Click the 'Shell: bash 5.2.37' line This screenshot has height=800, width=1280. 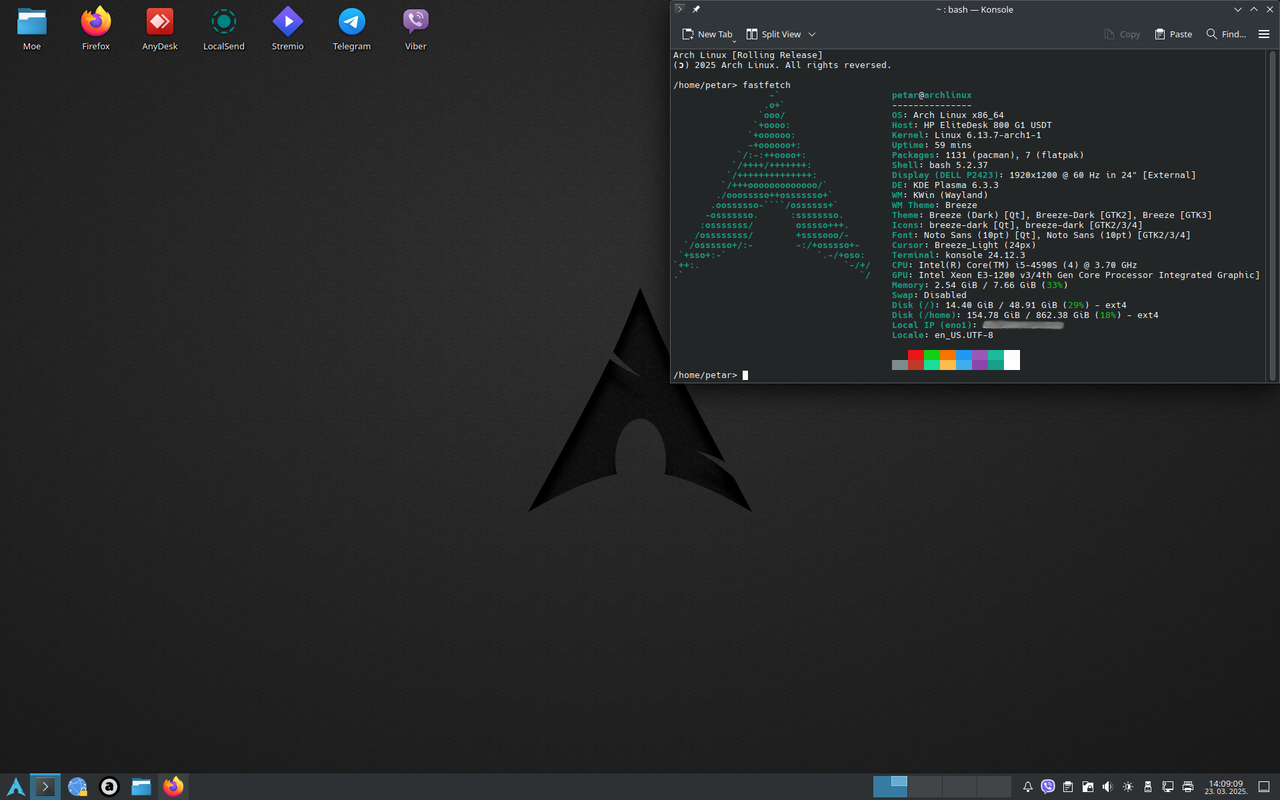pyautogui.click(x=940, y=165)
